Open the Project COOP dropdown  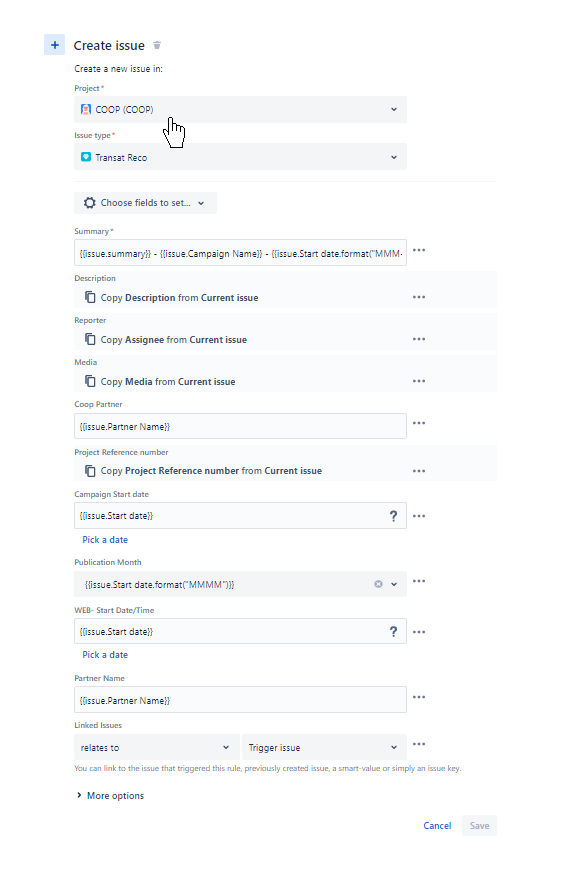pos(240,109)
